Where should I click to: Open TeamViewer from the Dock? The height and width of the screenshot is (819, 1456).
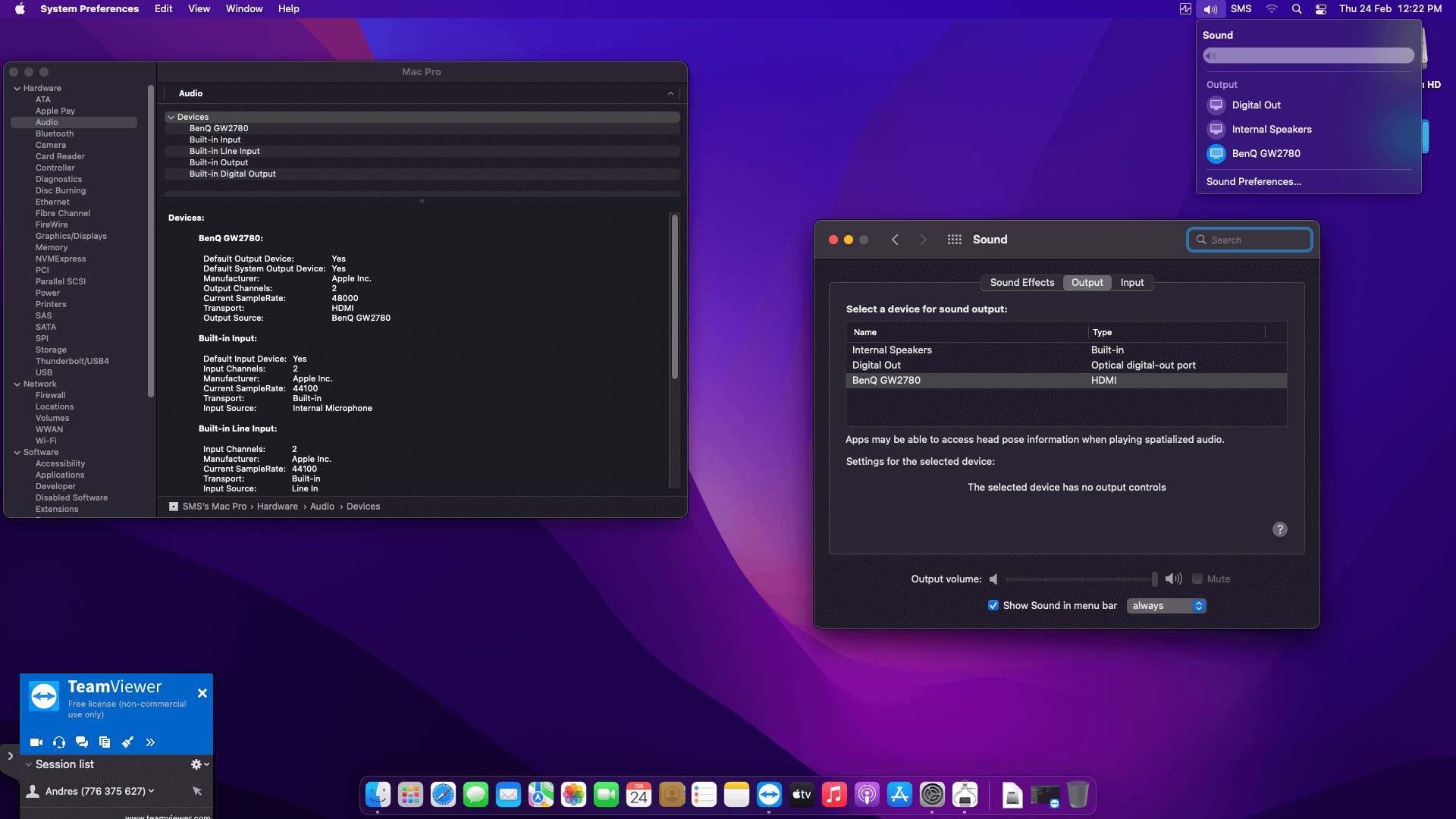pyautogui.click(x=769, y=795)
